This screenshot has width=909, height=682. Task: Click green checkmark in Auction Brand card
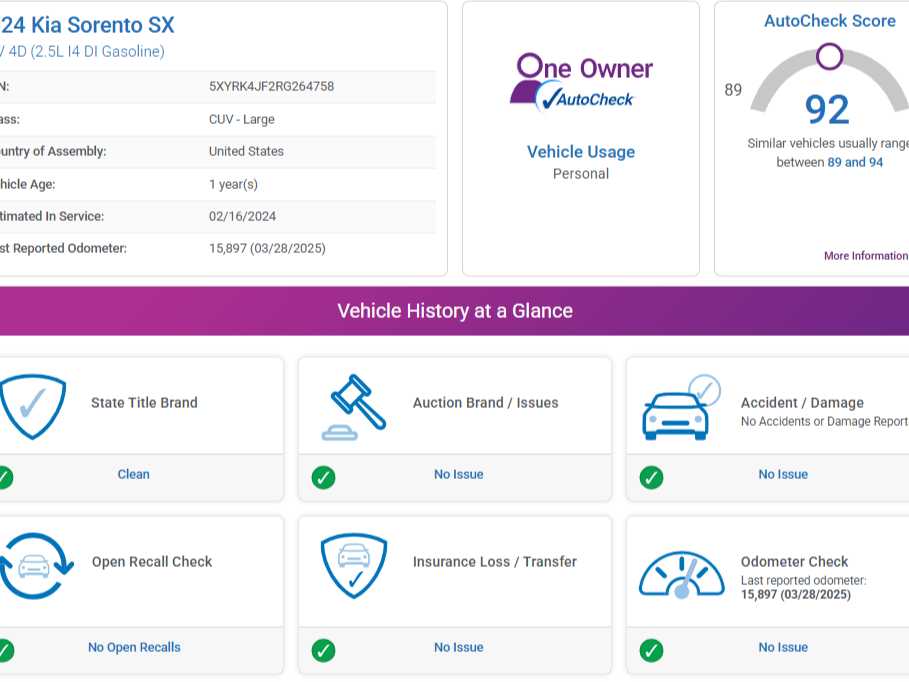pyautogui.click(x=323, y=477)
